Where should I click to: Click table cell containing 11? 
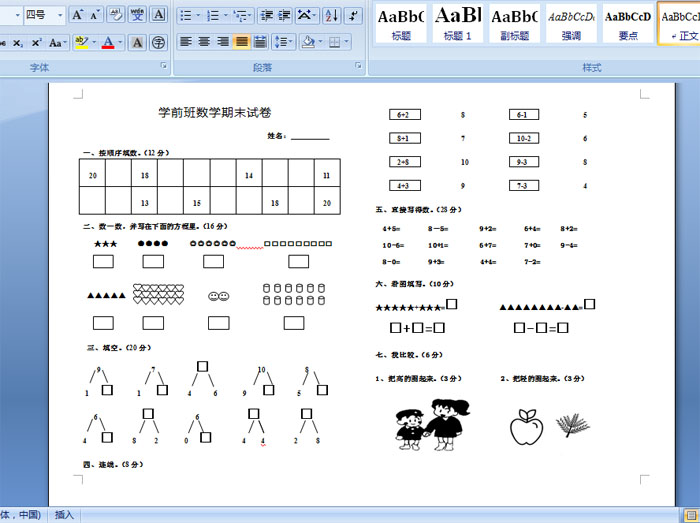[327, 173]
